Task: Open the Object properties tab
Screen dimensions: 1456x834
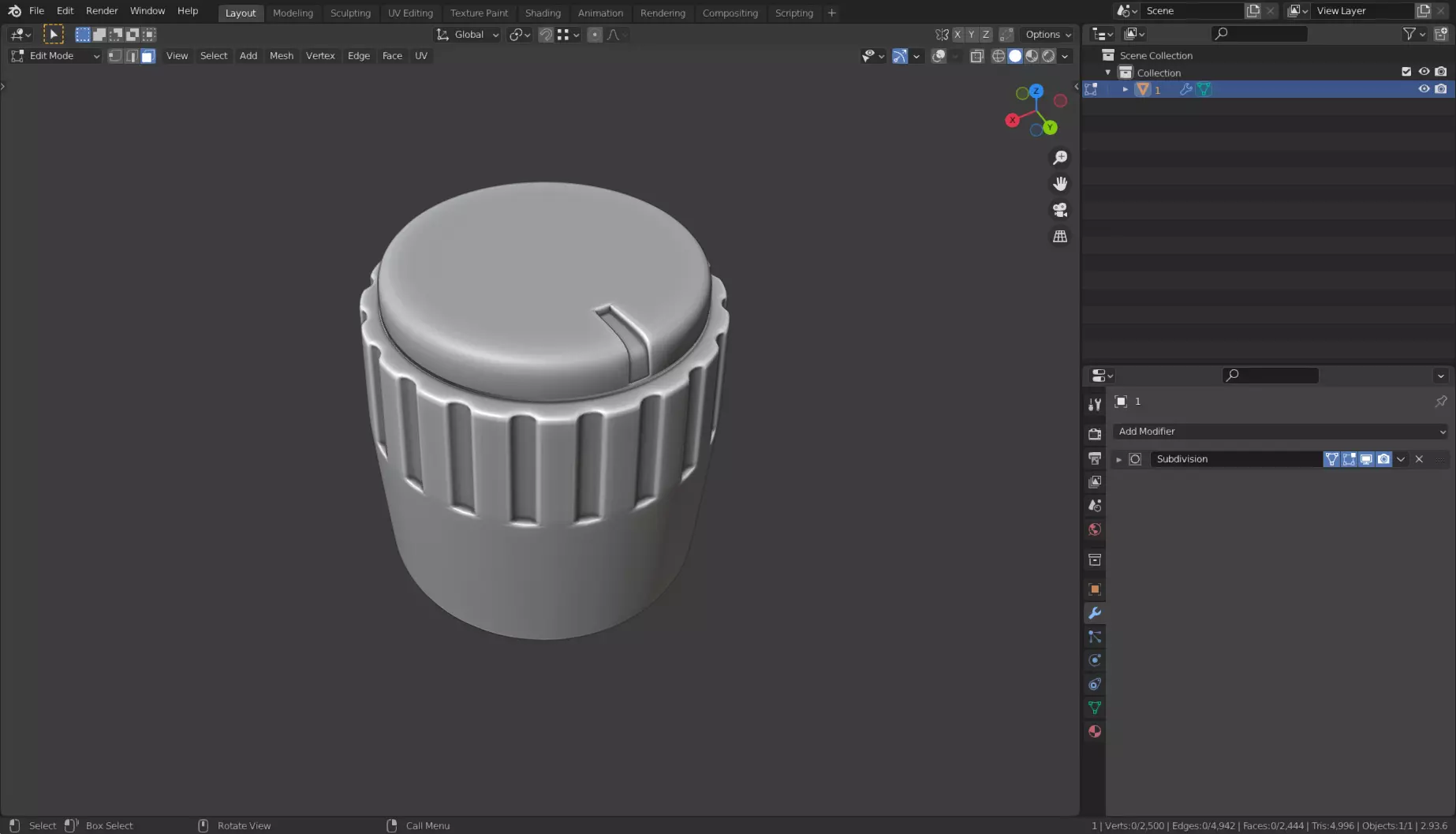Action: tap(1095, 589)
